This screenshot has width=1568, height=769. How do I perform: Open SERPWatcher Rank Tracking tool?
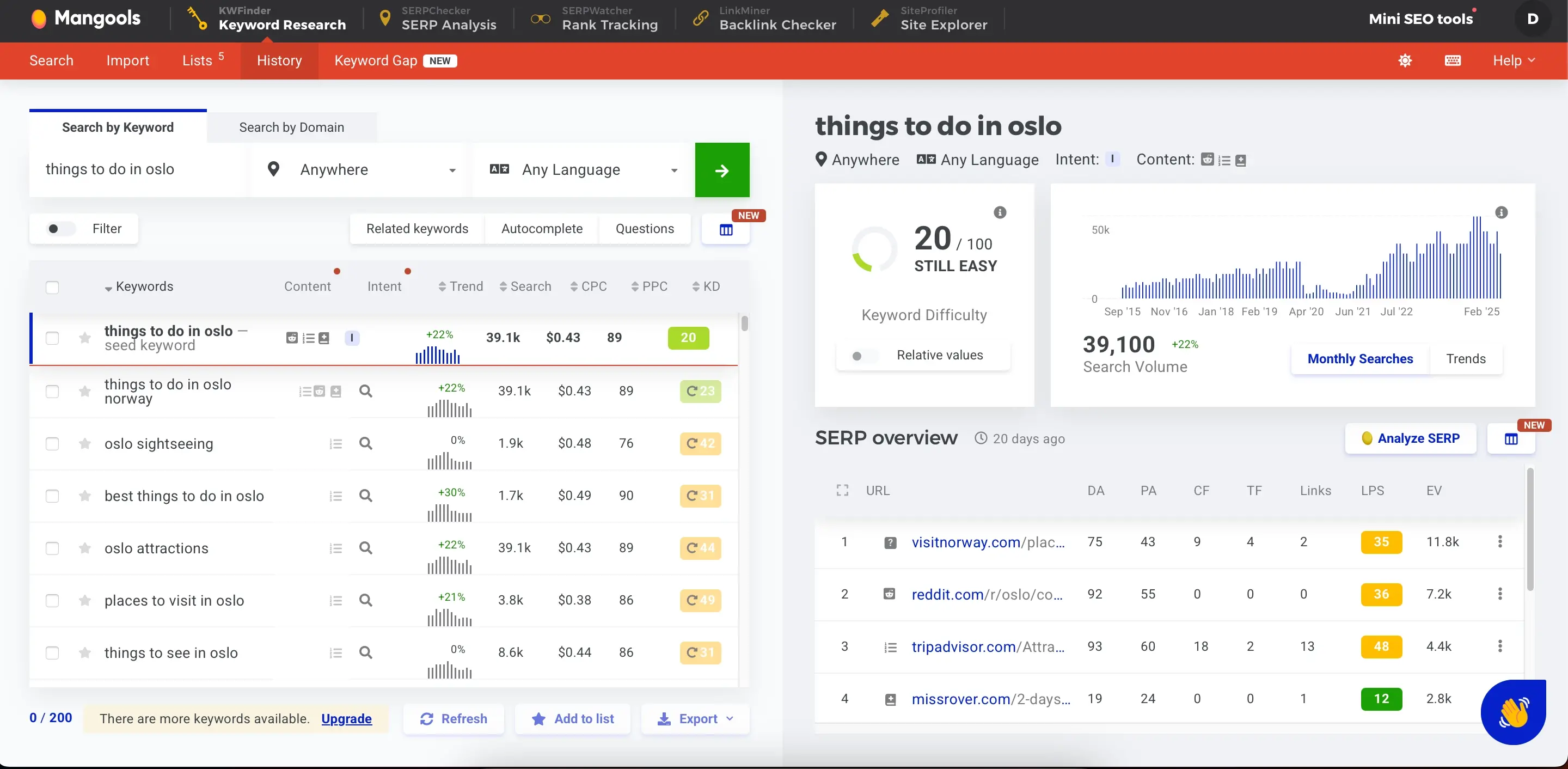point(594,19)
